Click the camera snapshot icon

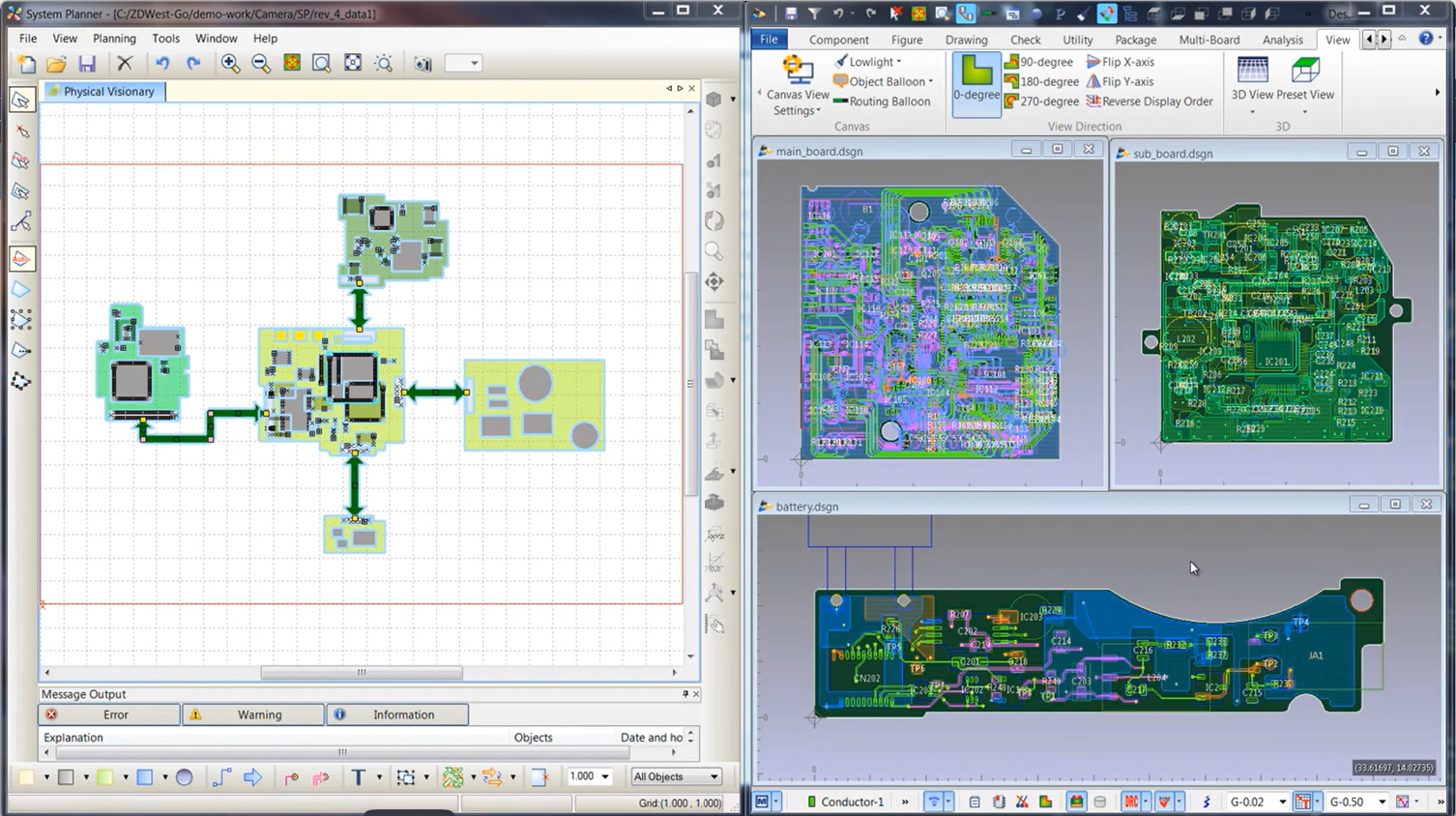point(422,64)
